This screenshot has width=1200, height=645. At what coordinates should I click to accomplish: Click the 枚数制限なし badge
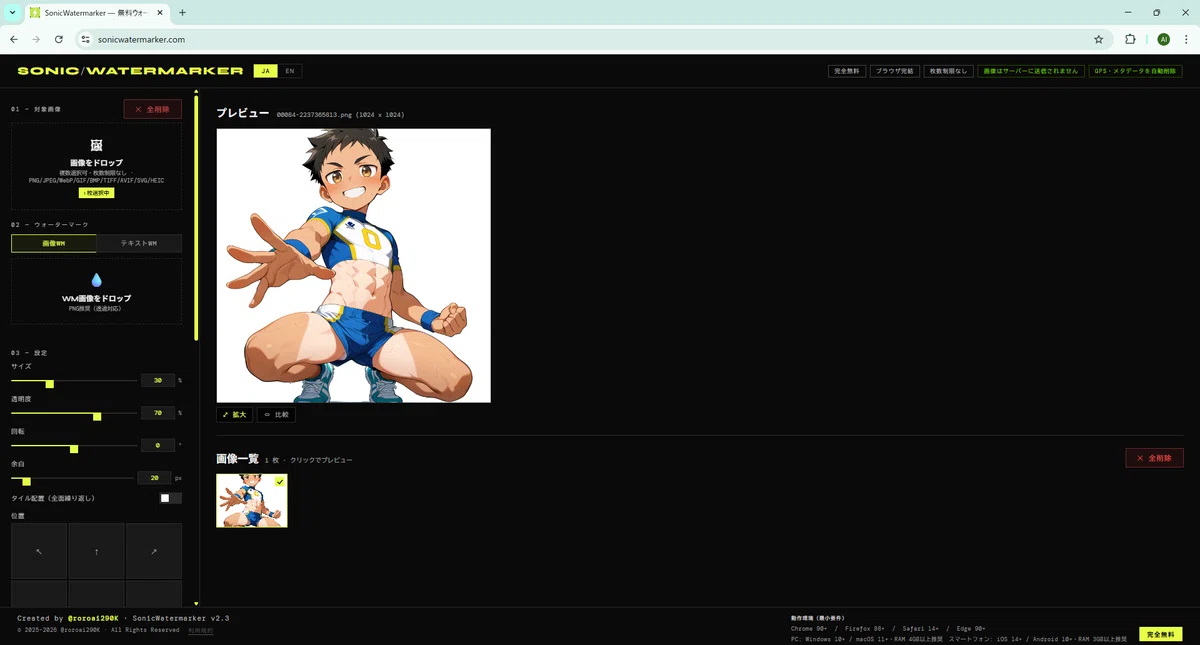(948, 71)
